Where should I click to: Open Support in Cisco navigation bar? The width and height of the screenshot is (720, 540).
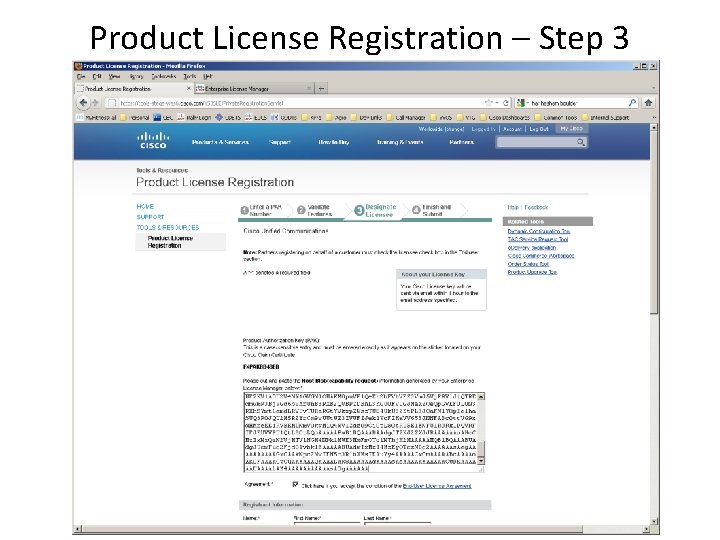click(280, 142)
